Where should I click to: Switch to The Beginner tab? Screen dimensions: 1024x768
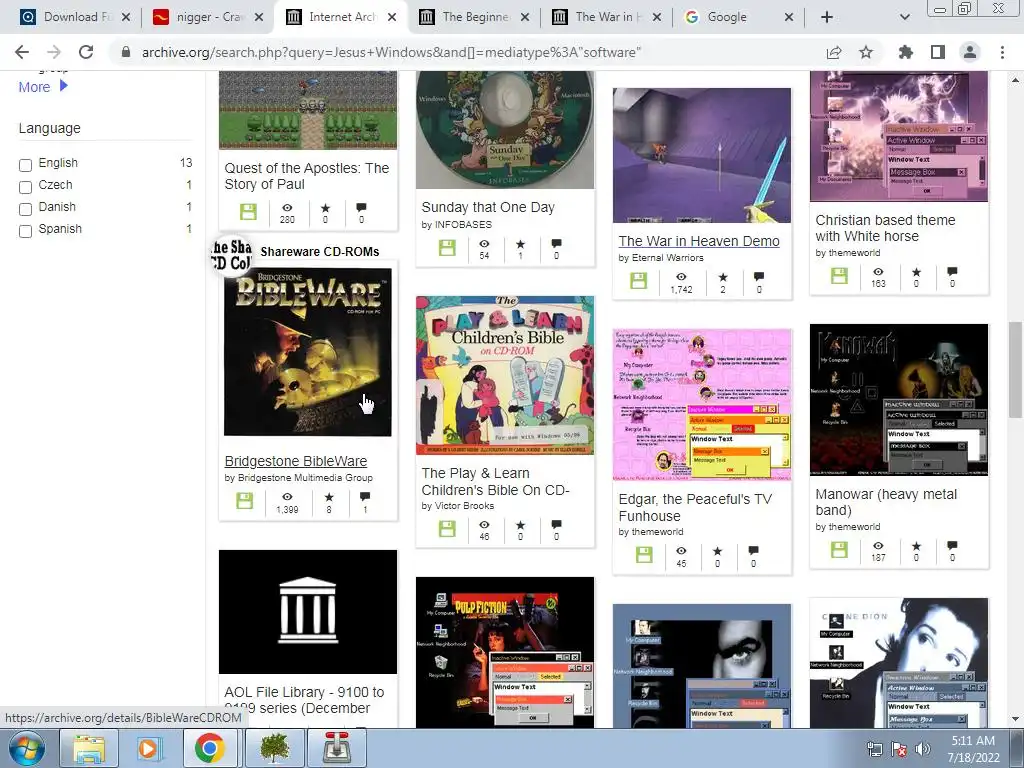[x=474, y=17]
